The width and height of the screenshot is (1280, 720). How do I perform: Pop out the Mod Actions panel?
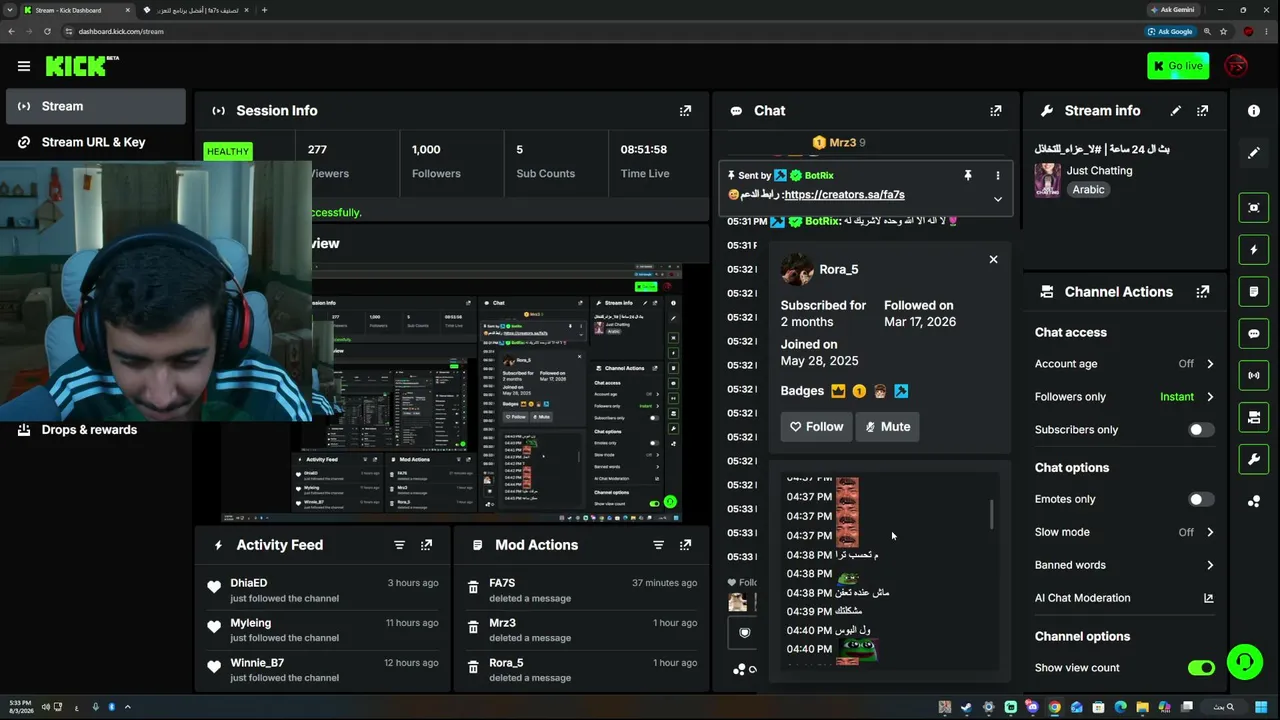click(685, 545)
